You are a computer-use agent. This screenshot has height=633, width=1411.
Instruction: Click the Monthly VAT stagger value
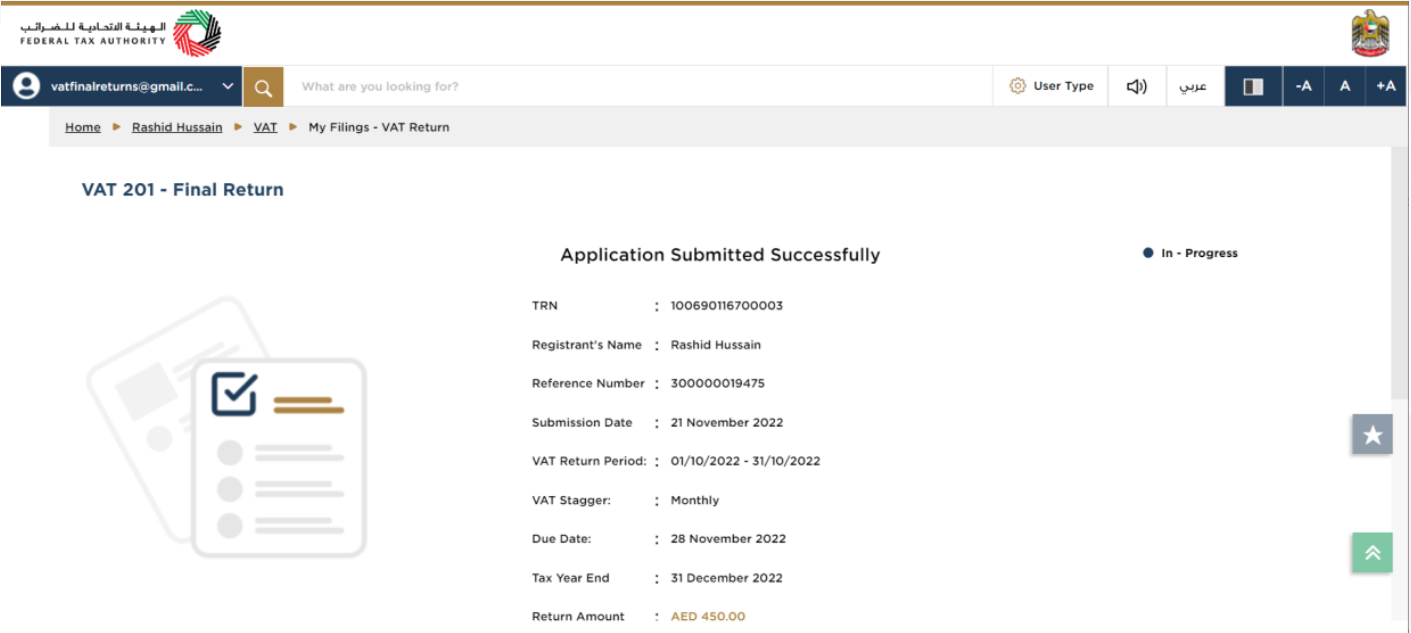[695, 500]
